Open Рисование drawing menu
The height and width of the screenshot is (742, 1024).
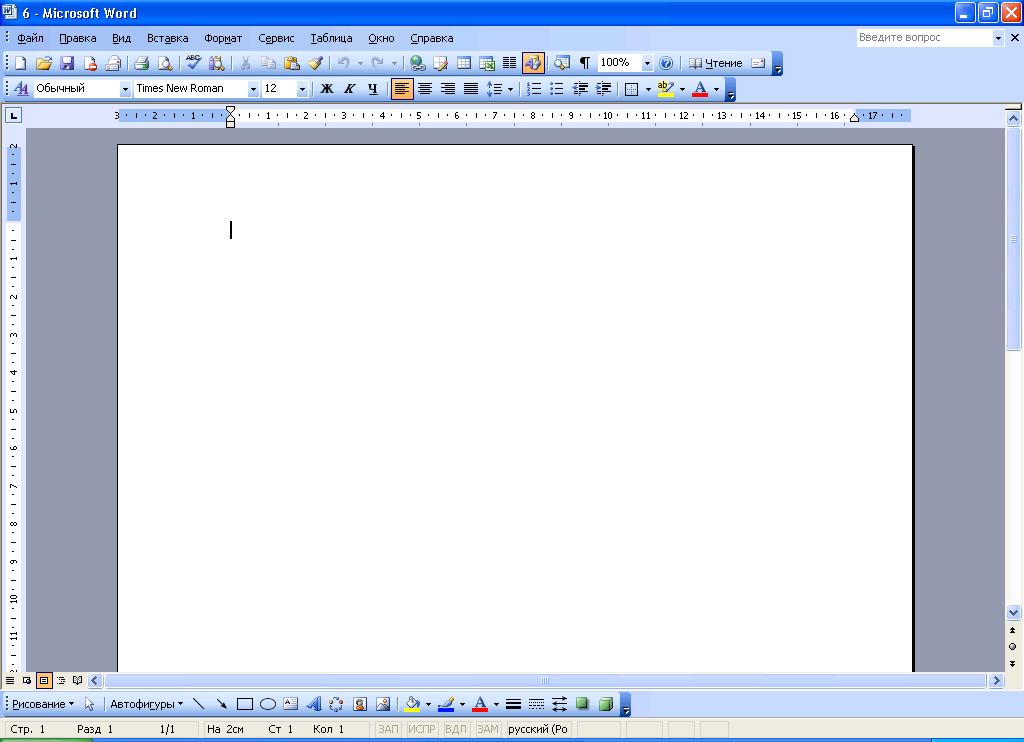click(43, 704)
